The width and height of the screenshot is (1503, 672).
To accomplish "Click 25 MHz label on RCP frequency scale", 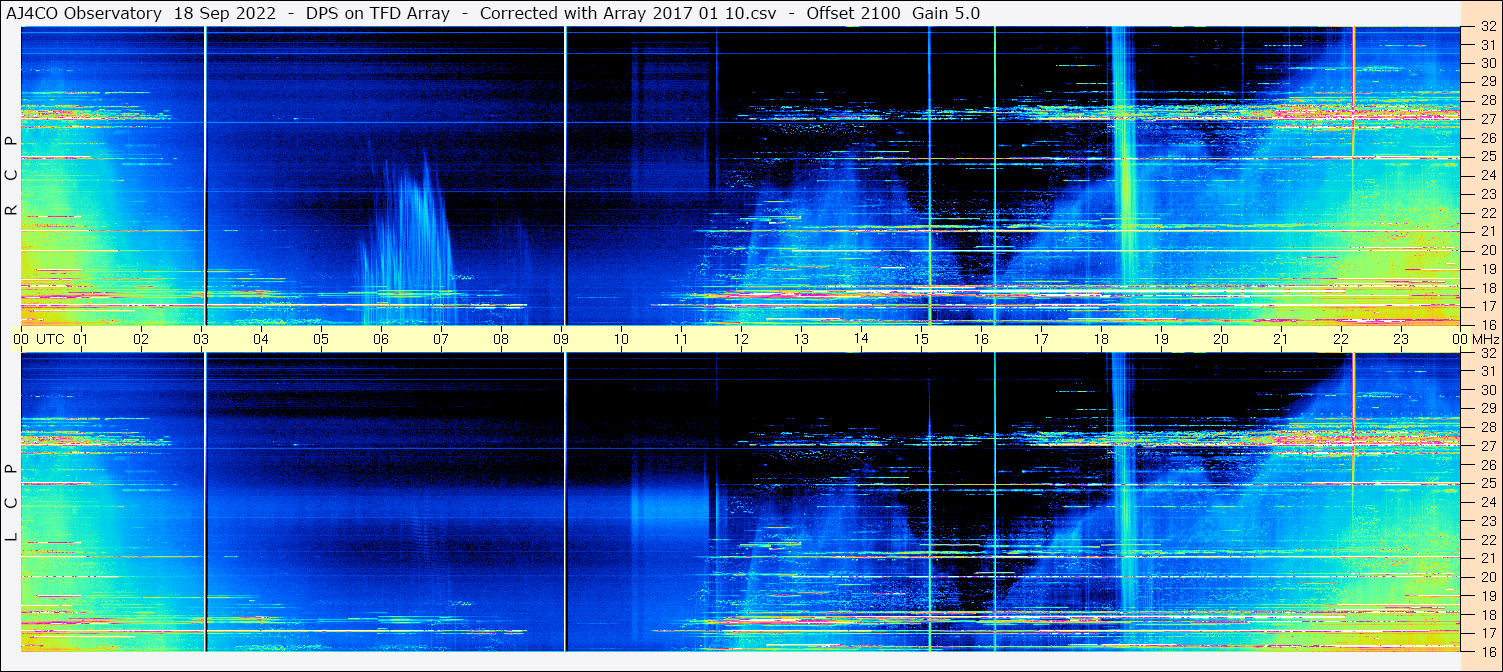I will (1487, 157).
